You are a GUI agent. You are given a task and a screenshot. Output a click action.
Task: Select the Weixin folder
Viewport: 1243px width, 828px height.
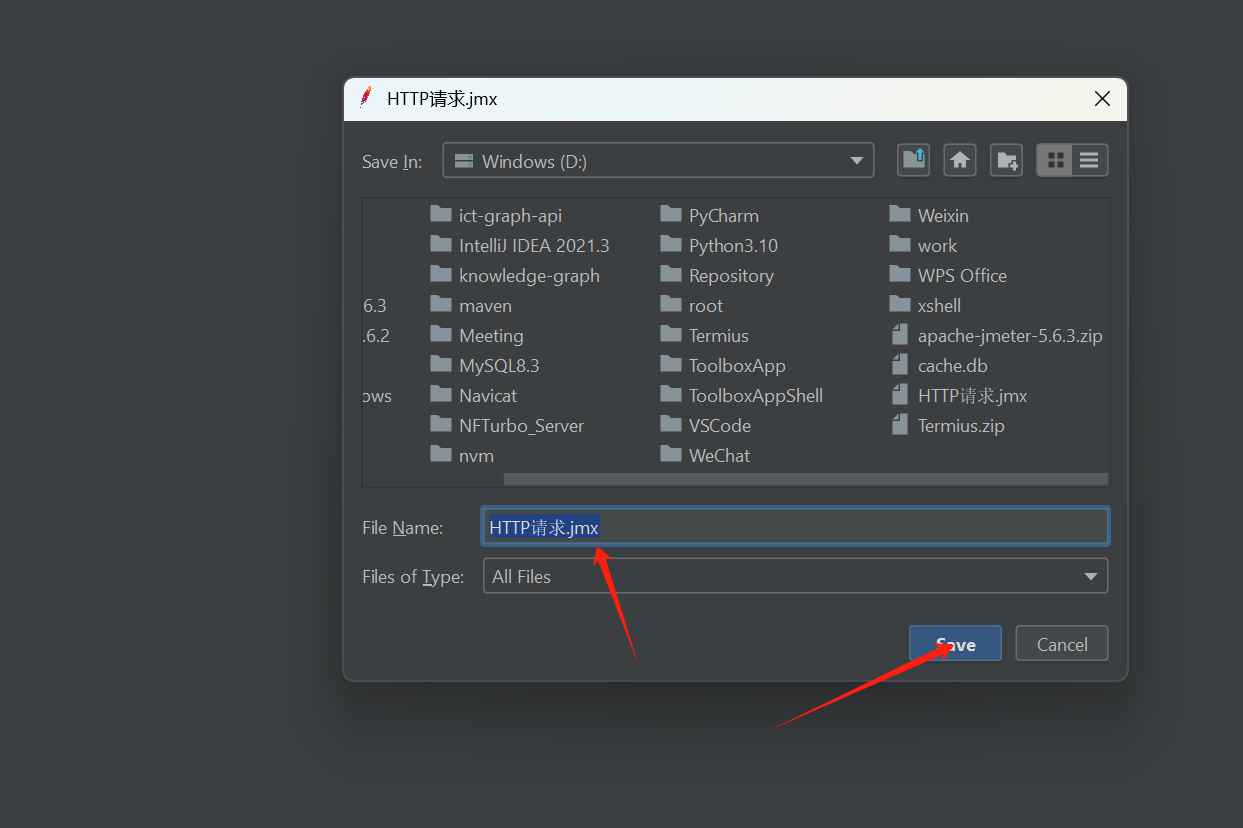[930, 215]
